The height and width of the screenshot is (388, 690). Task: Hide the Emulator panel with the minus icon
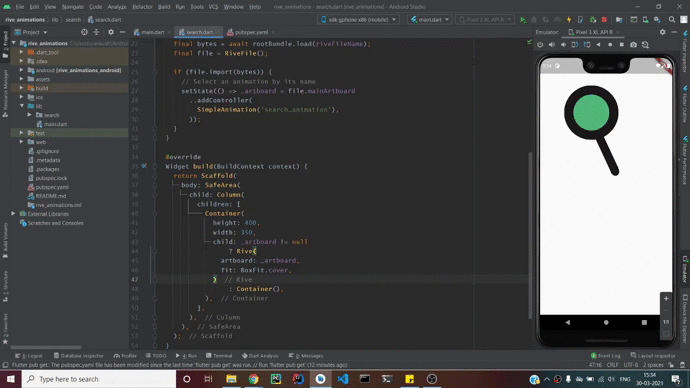pyautogui.click(x=674, y=32)
